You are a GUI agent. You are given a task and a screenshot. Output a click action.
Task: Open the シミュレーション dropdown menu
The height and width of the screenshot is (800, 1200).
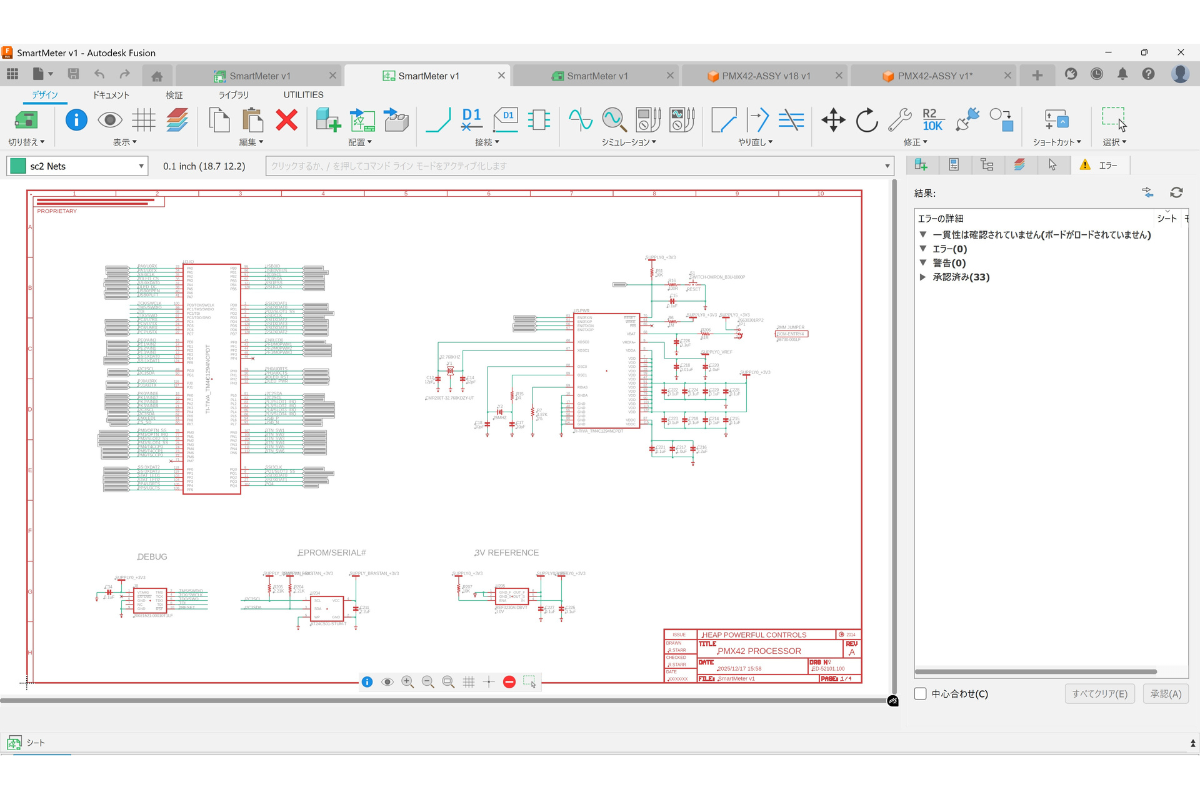(629, 143)
